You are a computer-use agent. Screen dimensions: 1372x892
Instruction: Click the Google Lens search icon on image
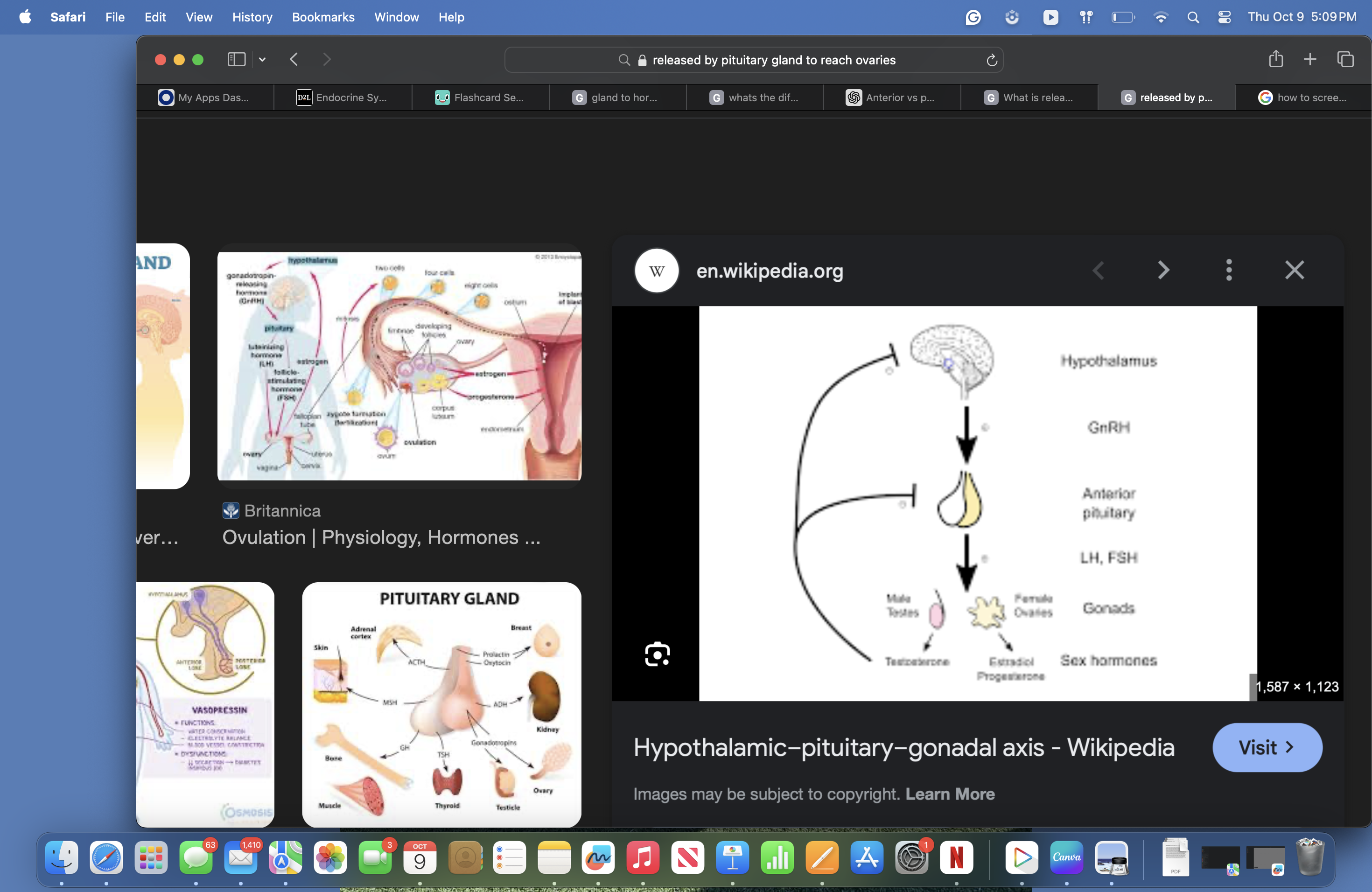[x=657, y=654]
